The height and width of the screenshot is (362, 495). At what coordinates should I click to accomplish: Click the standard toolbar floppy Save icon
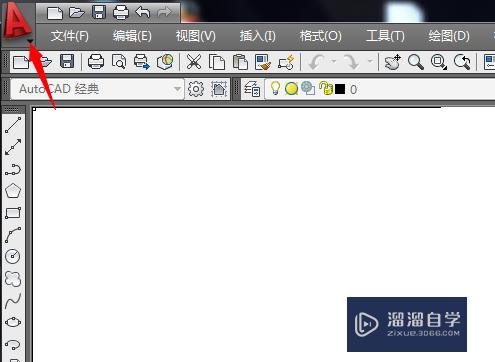point(67,62)
